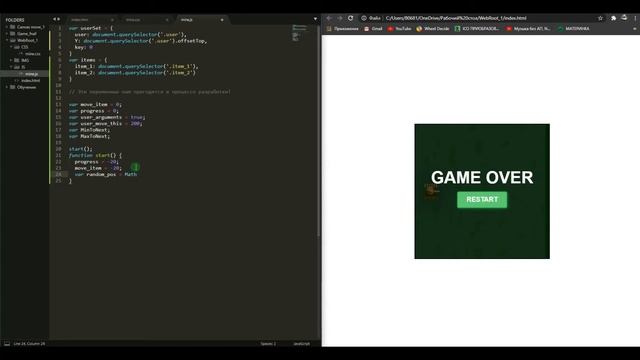Click 'var userSet' on line 1
Image resolution: width=640 pixels, height=360 pixels.
click(x=85, y=28)
